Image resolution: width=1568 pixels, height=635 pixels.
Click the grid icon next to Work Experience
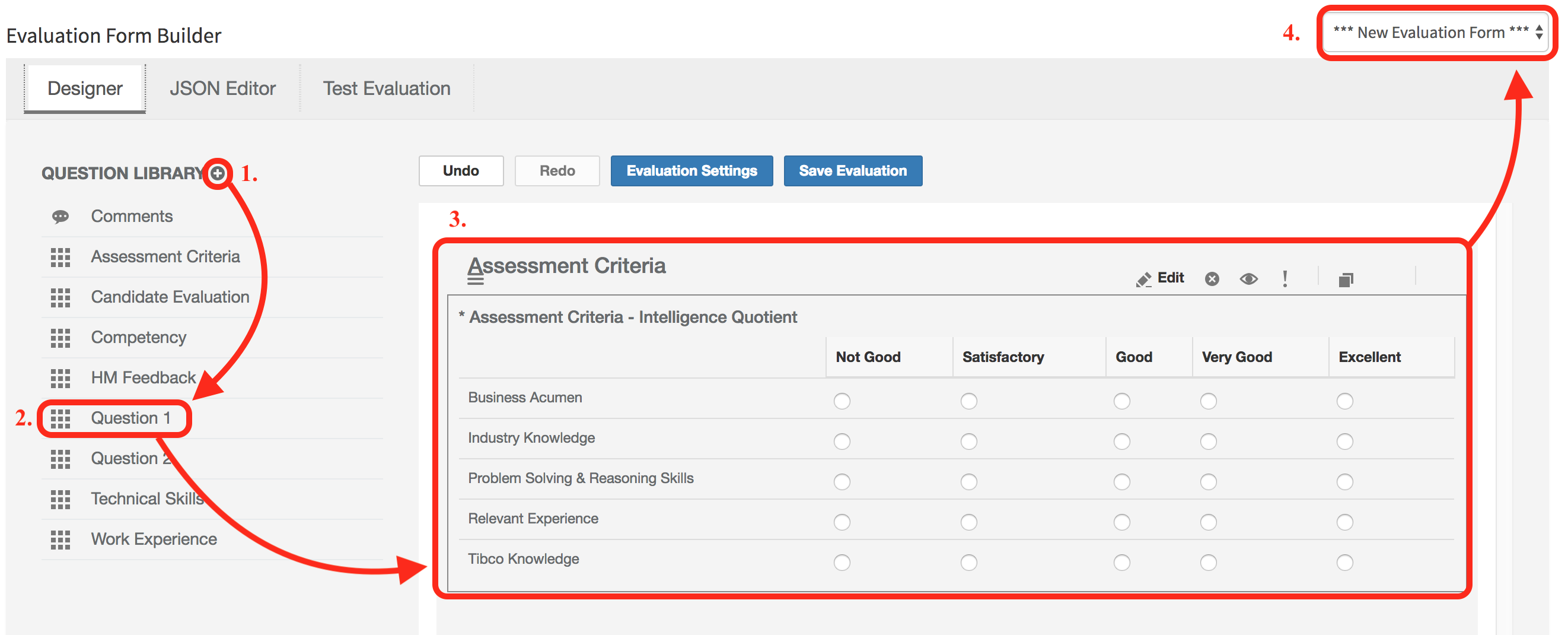(x=60, y=540)
